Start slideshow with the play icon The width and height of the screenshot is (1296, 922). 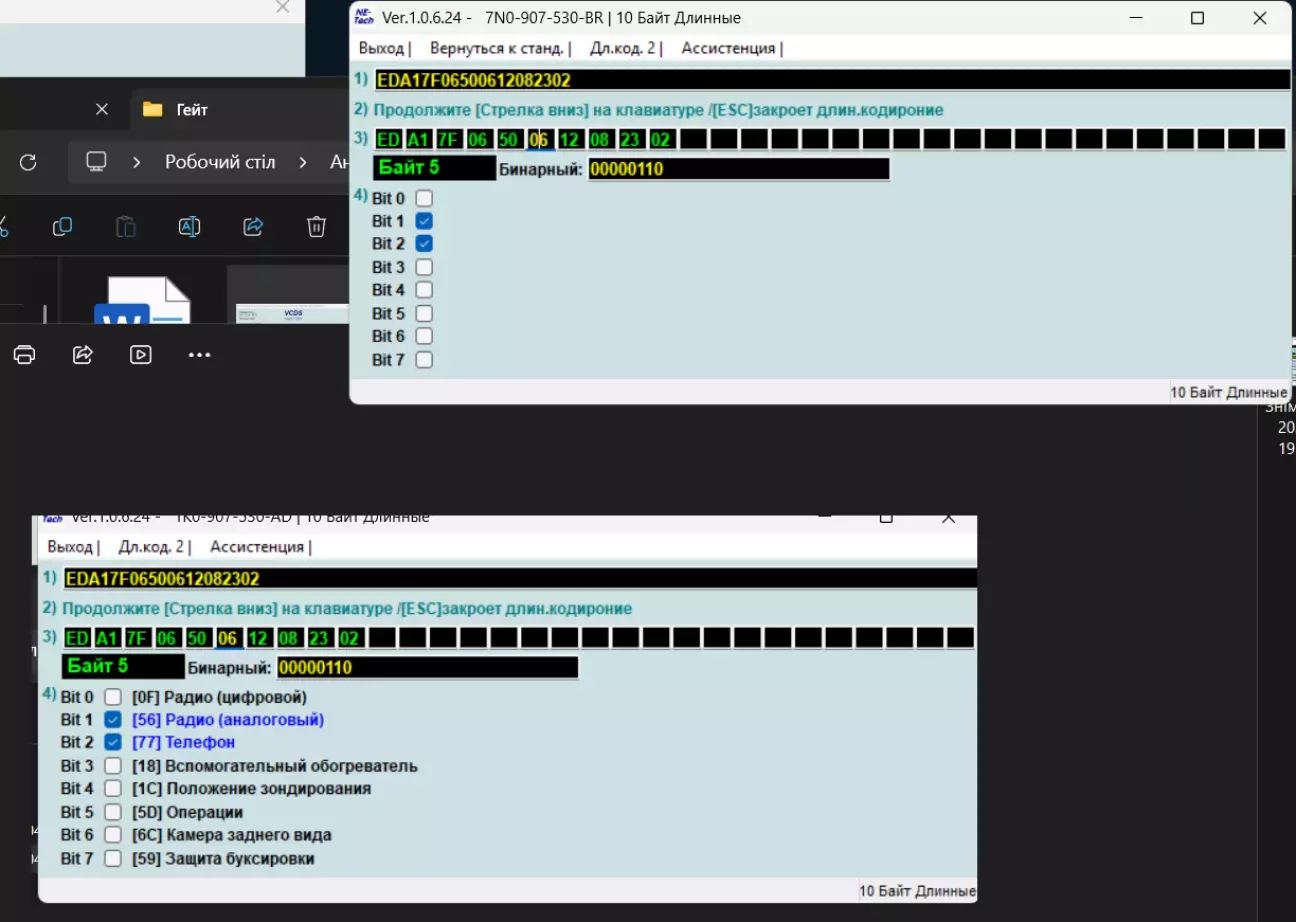pyautogui.click(x=141, y=355)
